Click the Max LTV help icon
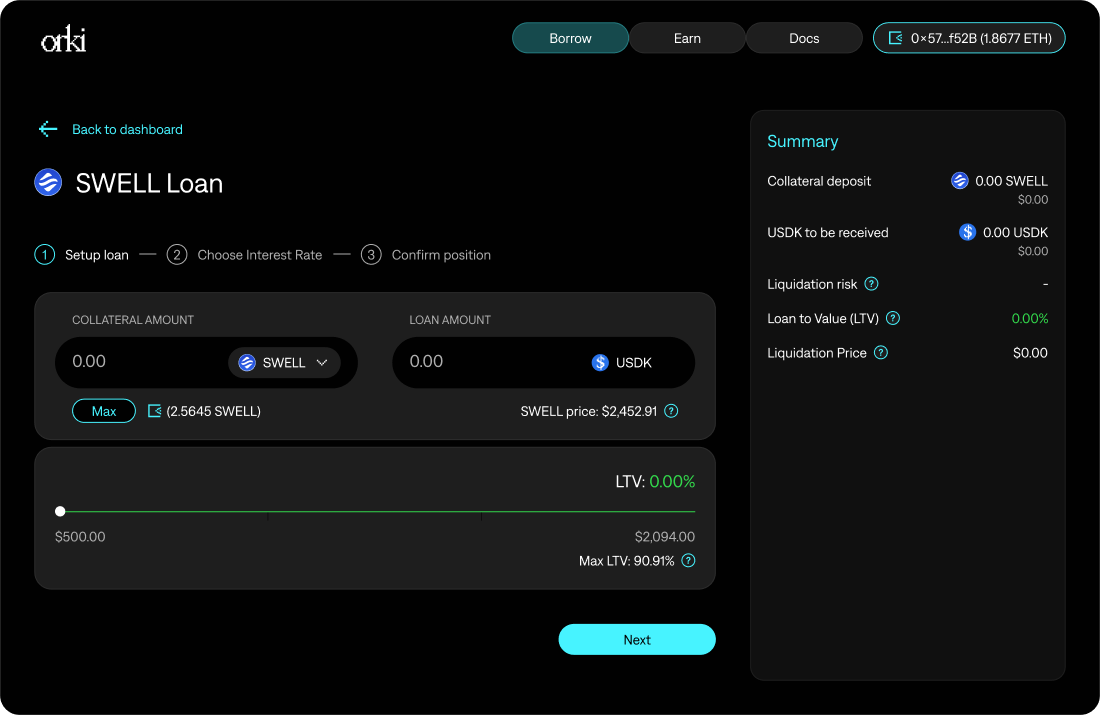Screen dimensions: 1100x715 point(688,561)
